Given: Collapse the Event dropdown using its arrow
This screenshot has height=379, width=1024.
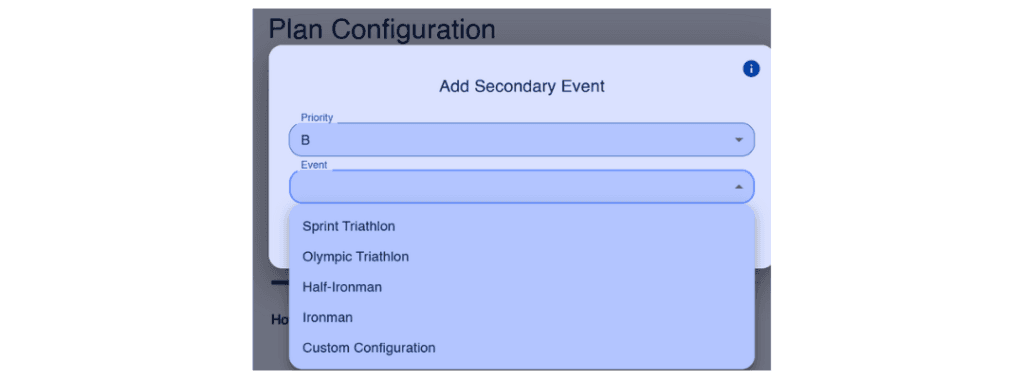Looking at the screenshot, I should (x=739, y=187).
